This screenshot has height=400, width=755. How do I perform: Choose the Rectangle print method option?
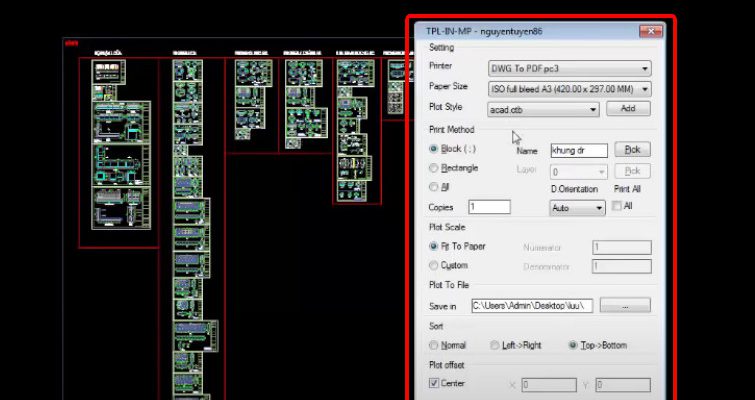pos(434,168)
